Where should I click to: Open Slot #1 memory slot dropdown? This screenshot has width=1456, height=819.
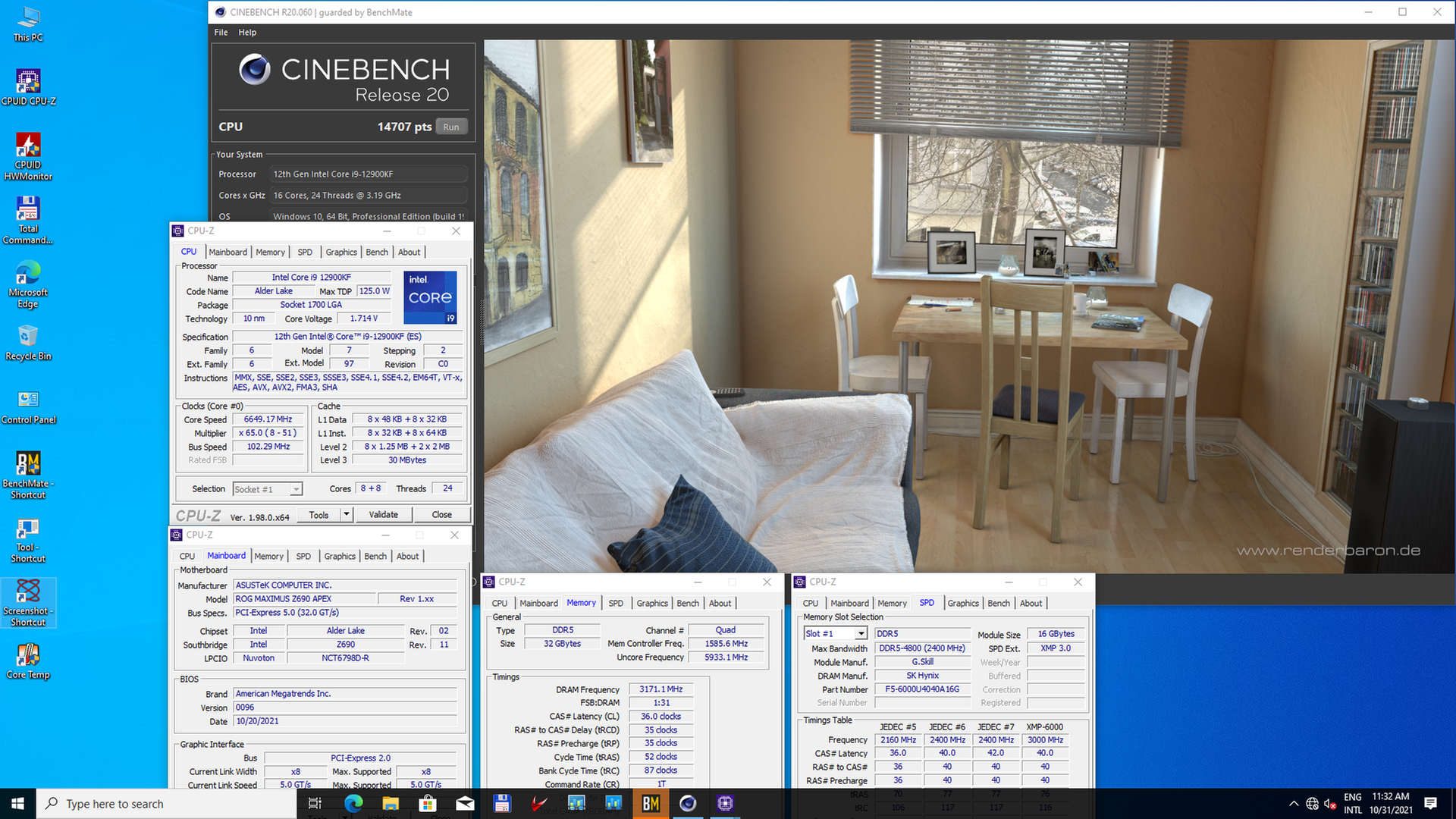pyautogui.click(x=835, y=633)
